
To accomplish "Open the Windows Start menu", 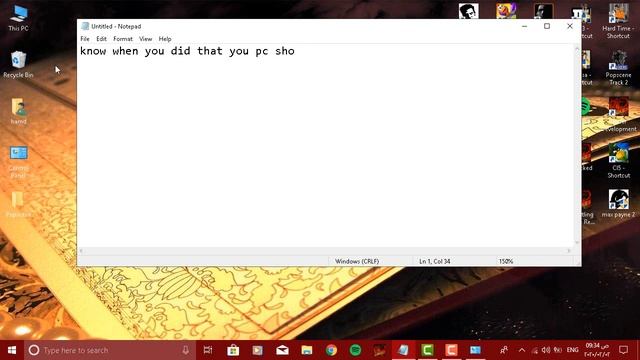I will click(x=12, y=350).
